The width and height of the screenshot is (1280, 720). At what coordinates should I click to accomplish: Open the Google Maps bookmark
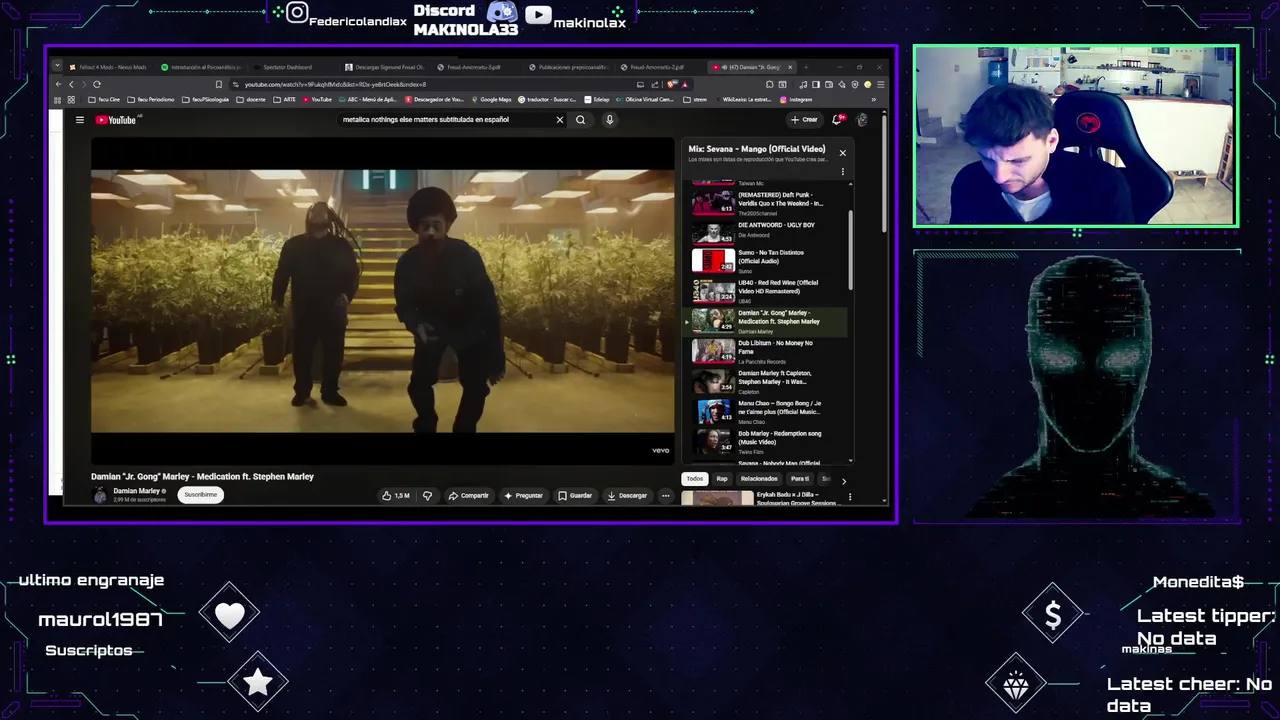coord(491,100)
